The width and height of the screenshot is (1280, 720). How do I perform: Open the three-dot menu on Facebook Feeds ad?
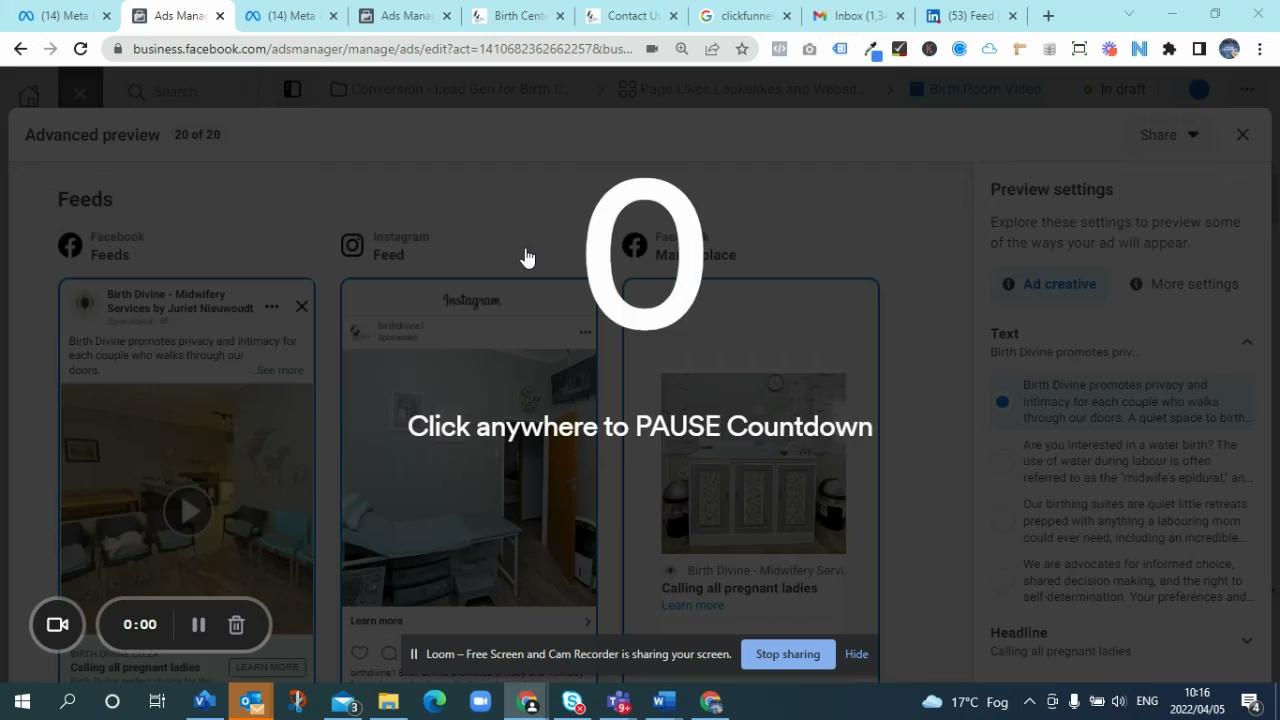pyautogui.click(x=272, y=307)
